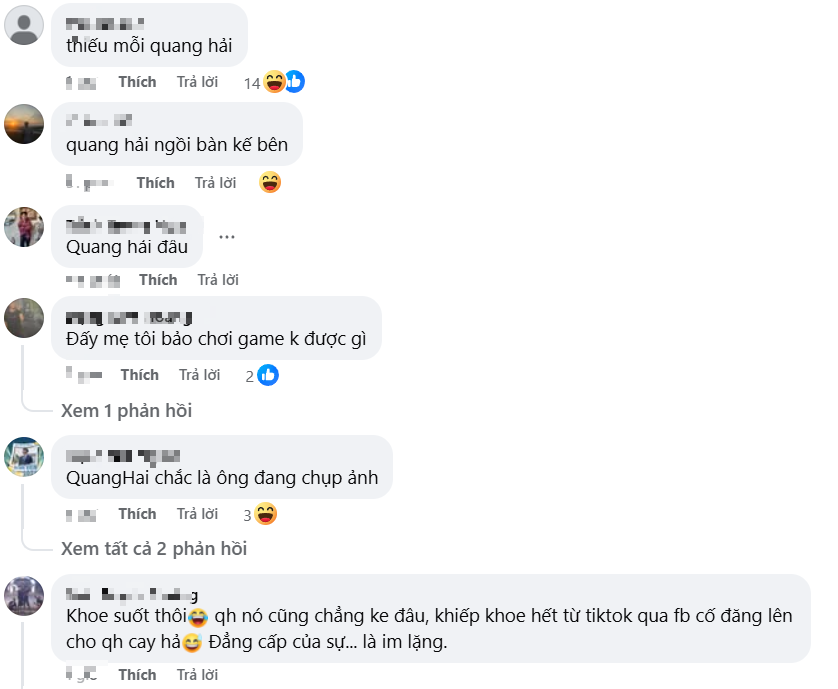Click haha reaction on "QuangHai chắc là" comment
The width and height of the screenshot is (838, 689).
point(266,514)
